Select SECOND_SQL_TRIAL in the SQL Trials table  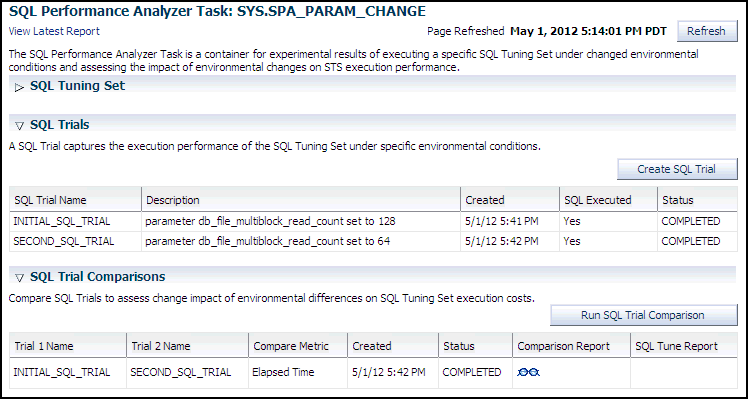point(64,242)
